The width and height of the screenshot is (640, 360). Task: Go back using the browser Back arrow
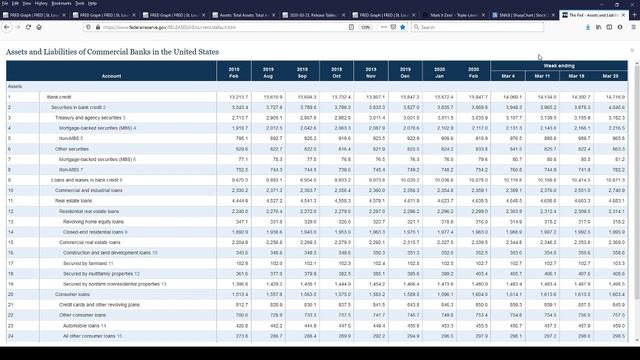(7, 27)
